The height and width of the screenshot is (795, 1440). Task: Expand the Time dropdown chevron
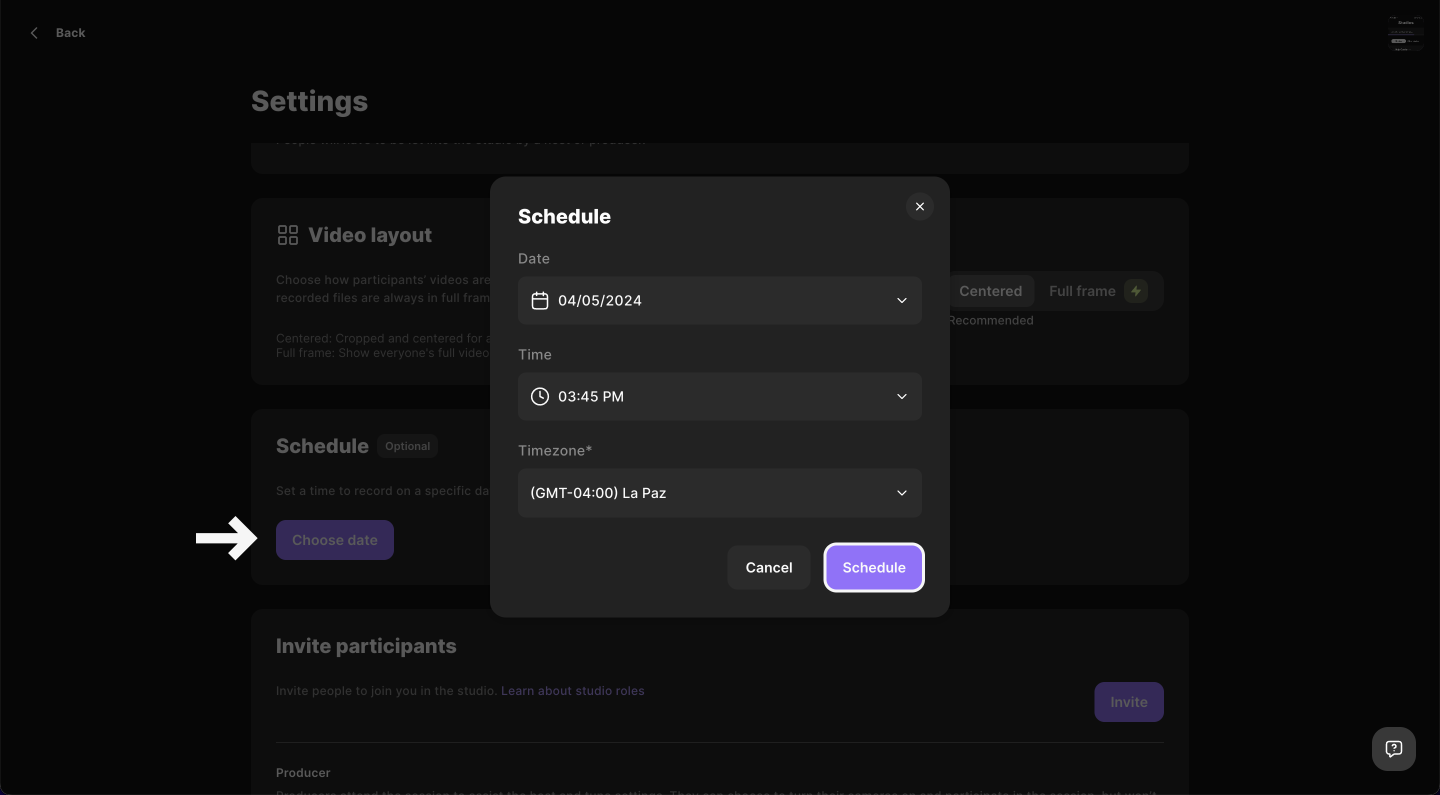[902, 397]
